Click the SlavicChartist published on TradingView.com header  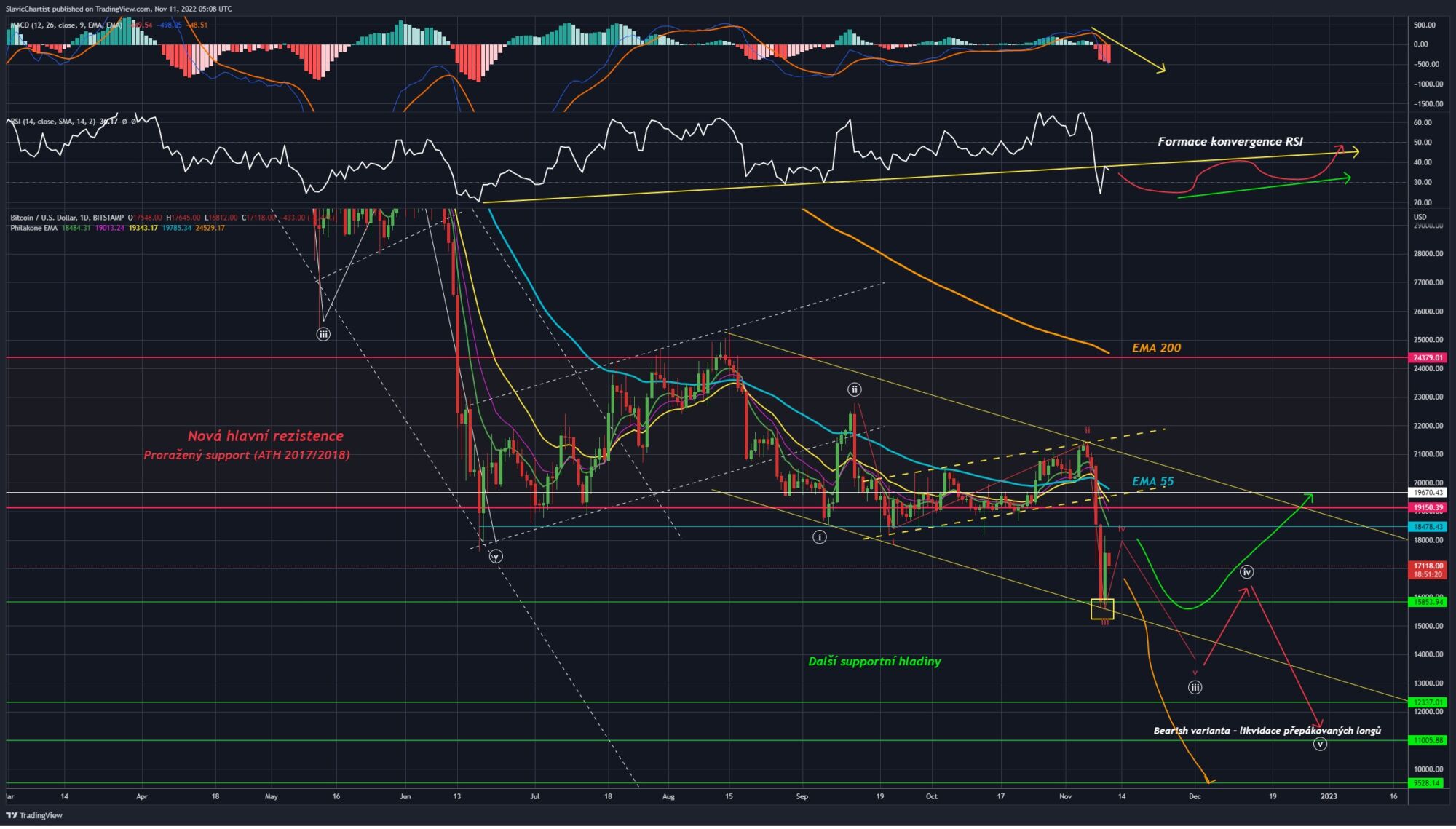pyautogui.click(x=118, y=9)
